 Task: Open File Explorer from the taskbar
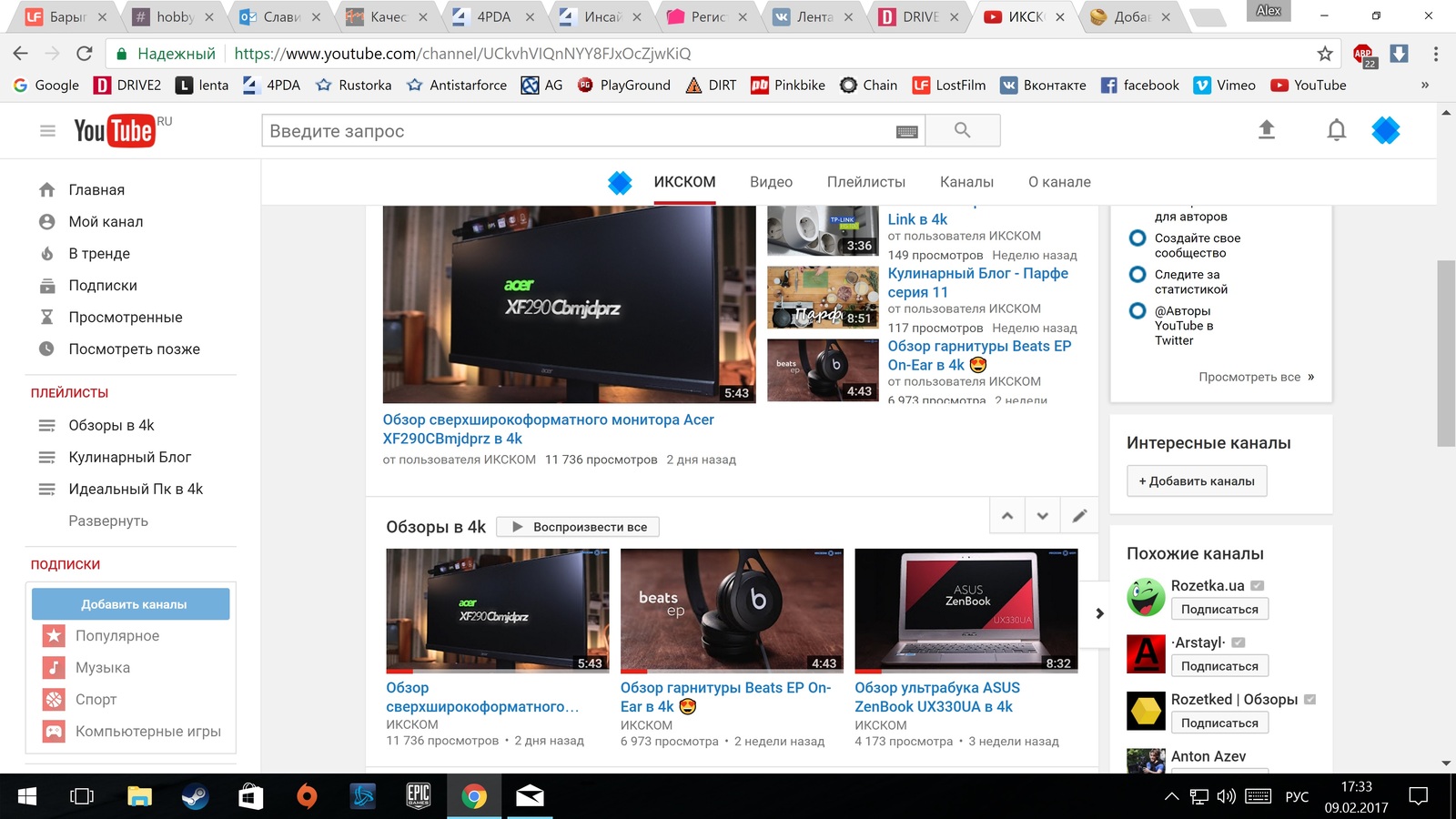139,797
